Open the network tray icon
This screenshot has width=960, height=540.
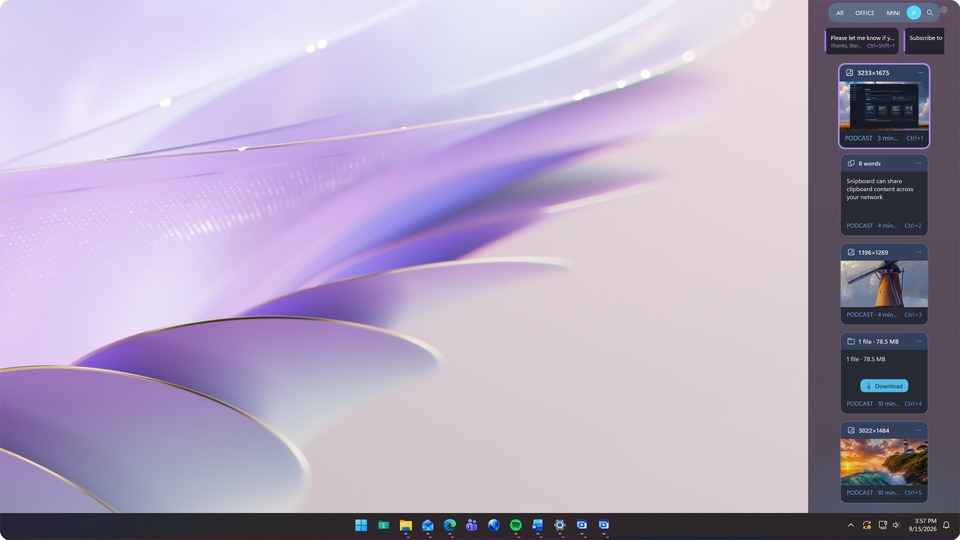pyautogui.click(x=882, y=525)
